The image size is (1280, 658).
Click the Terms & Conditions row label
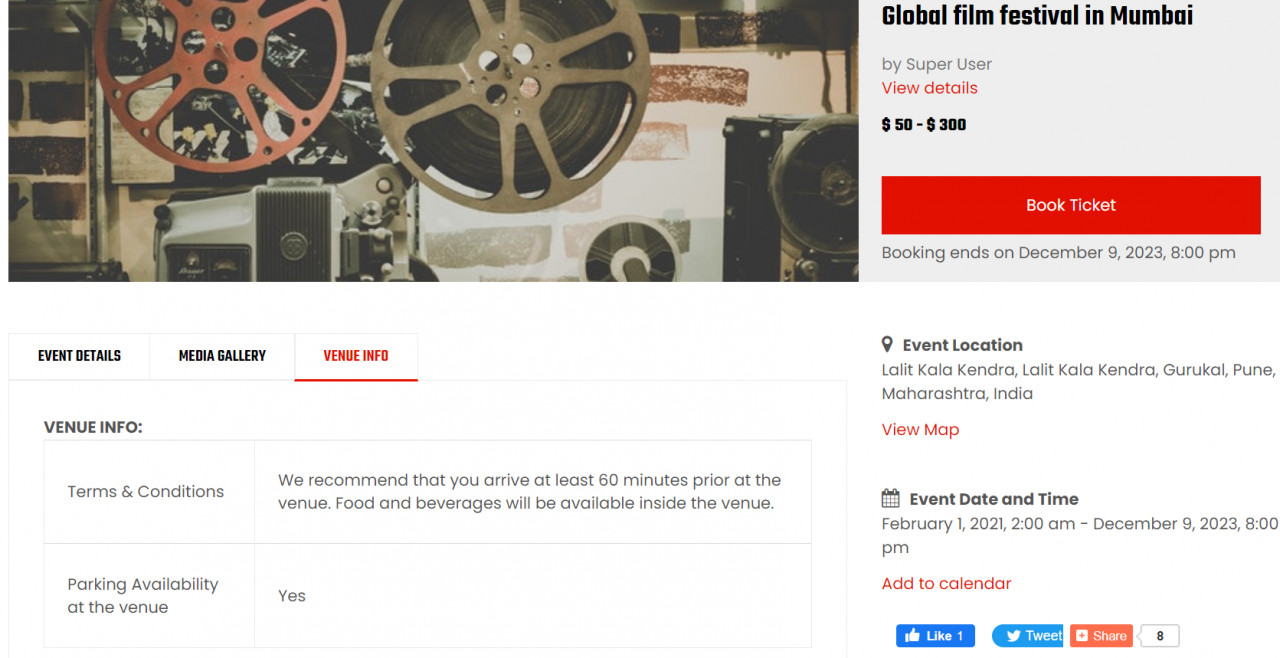pos(146,492)
